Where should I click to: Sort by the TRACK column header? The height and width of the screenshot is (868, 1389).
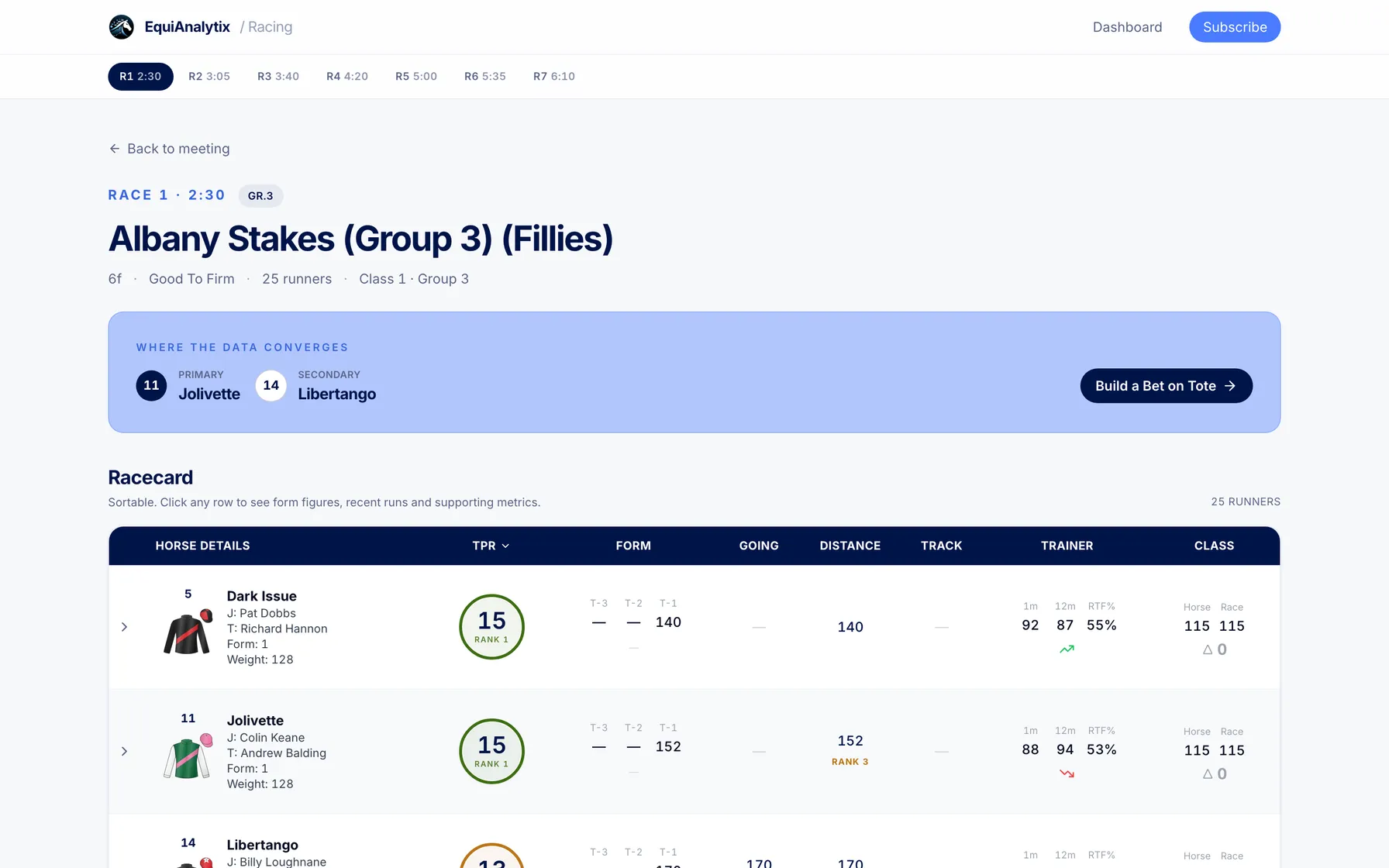[941, 546]
